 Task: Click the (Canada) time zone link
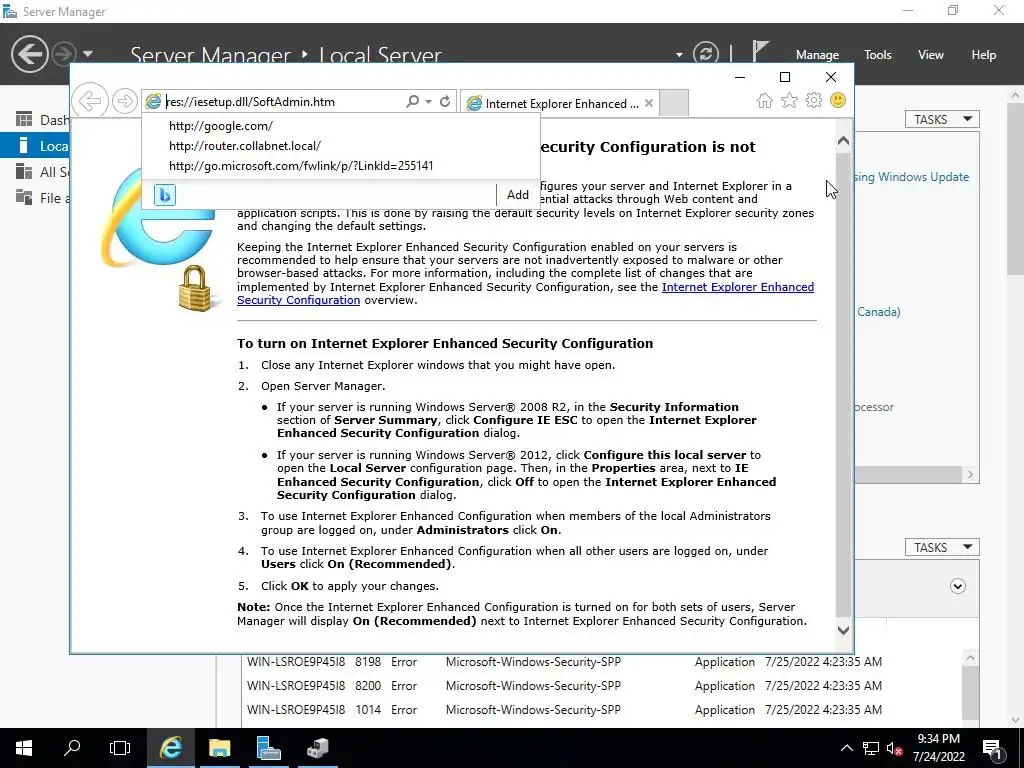pos(878,312)
